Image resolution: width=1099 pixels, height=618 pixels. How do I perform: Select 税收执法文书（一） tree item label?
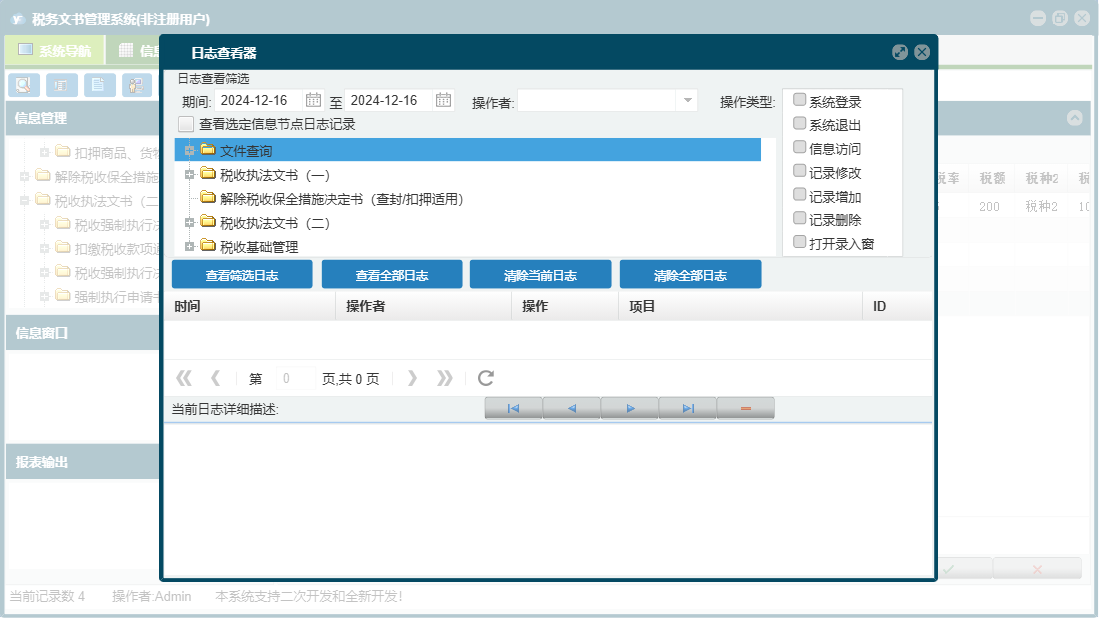pos(275,175)
